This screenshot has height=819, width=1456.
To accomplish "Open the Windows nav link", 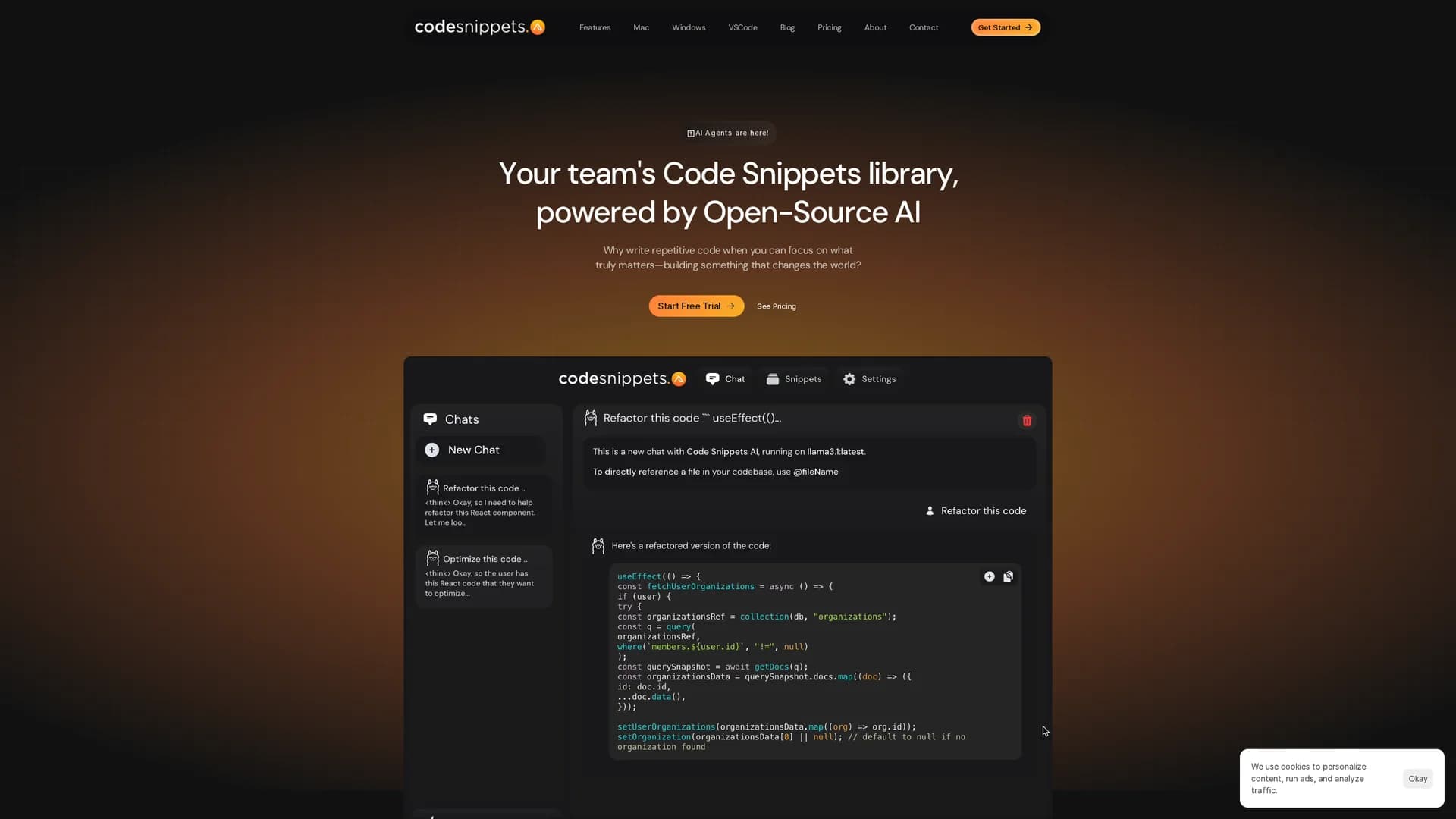I will (689, 27).
